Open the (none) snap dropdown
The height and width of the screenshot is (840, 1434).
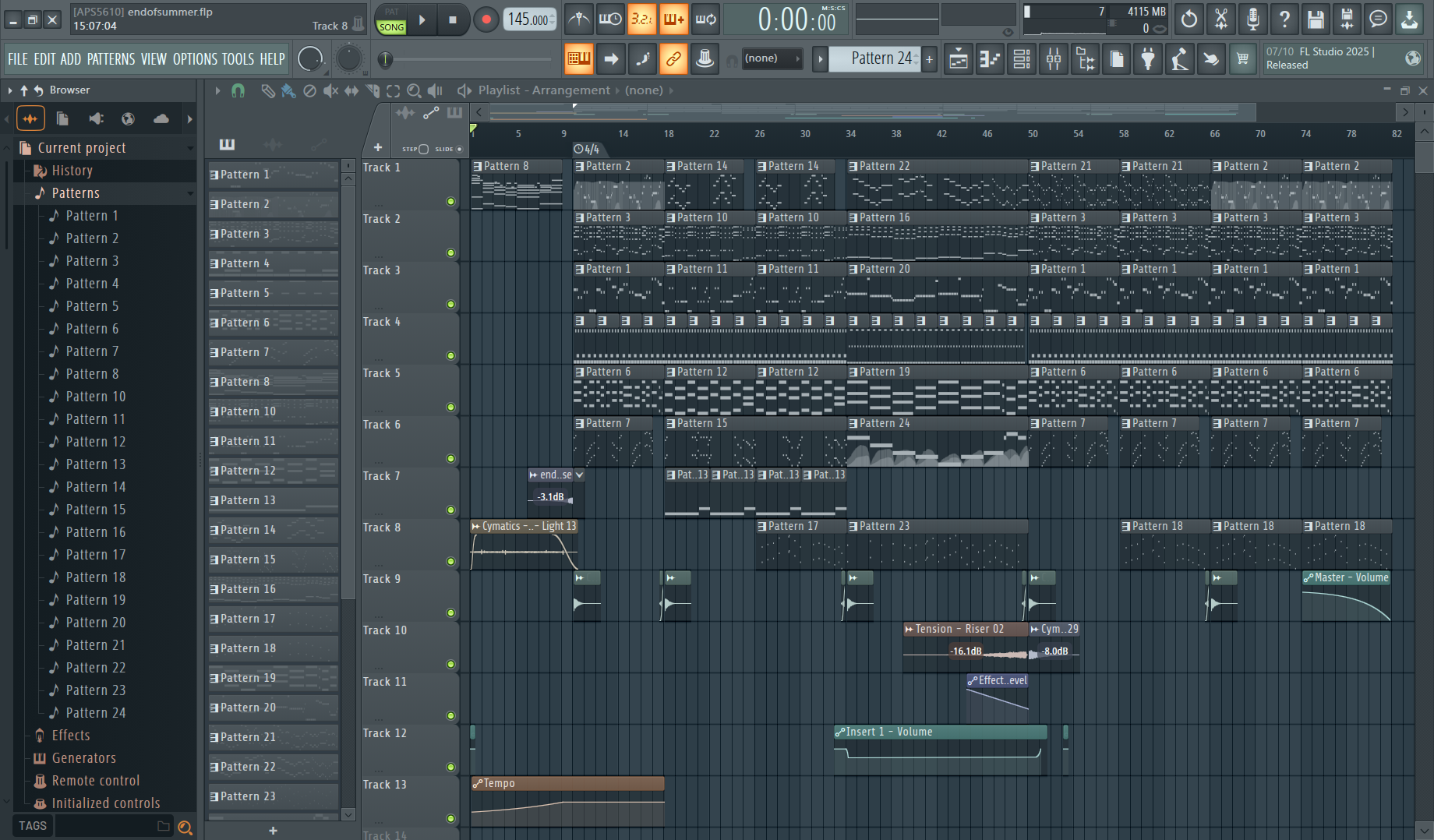pyautogui.click(x=772, y=58)
